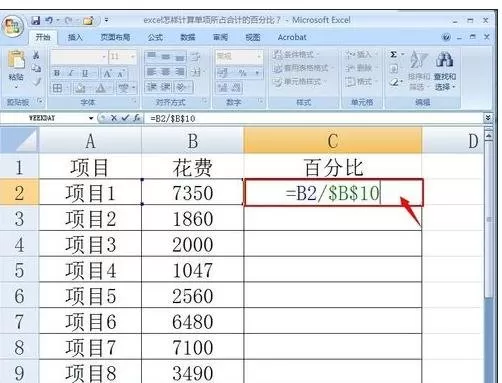Click the Borders grid icon
Viewport: 502px width, 383px height.
click(57, 88)
